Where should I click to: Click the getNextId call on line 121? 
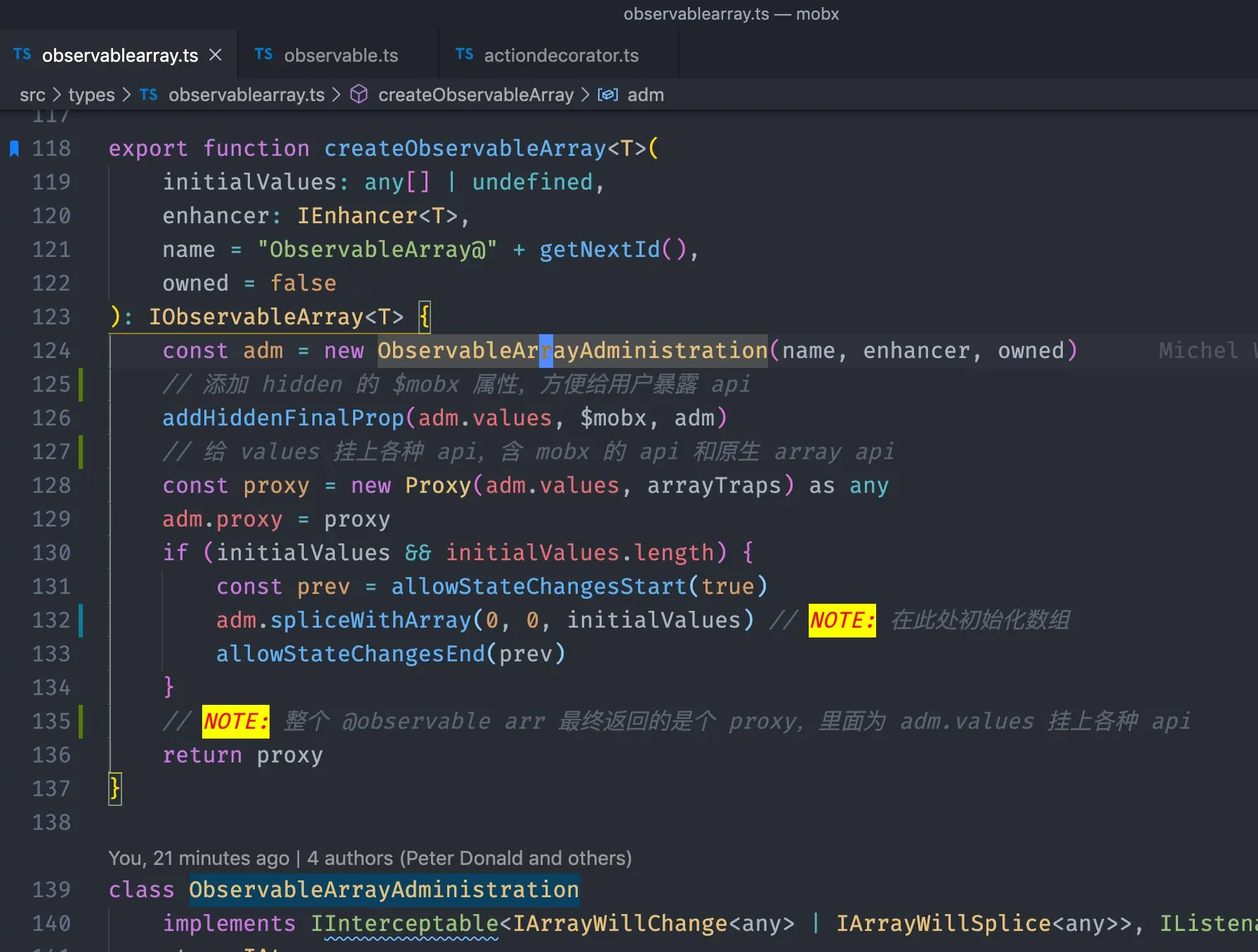tap(600, 249)
